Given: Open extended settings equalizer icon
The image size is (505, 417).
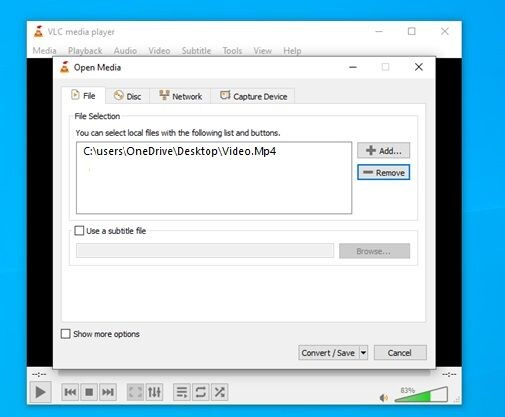Looking at the screenshot, I should [x=154, y=392].
